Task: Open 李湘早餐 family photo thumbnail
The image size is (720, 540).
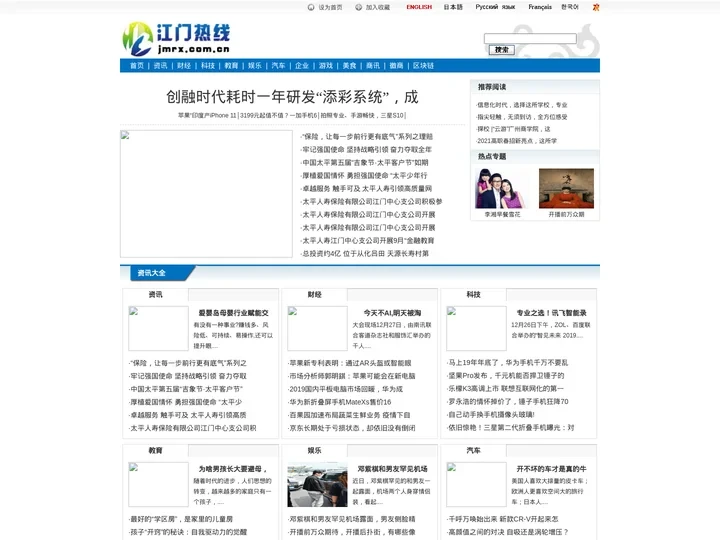Action: click(x=502, y=188)
